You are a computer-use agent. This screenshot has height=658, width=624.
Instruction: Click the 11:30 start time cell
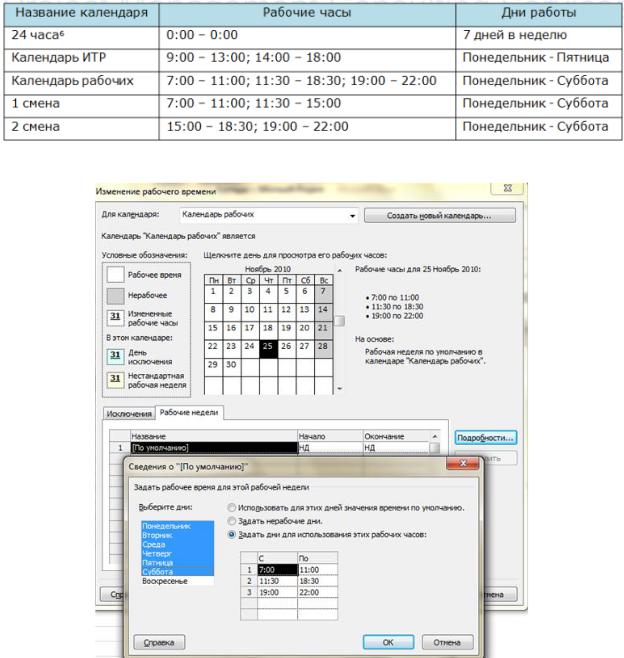[x=277, y=581]
